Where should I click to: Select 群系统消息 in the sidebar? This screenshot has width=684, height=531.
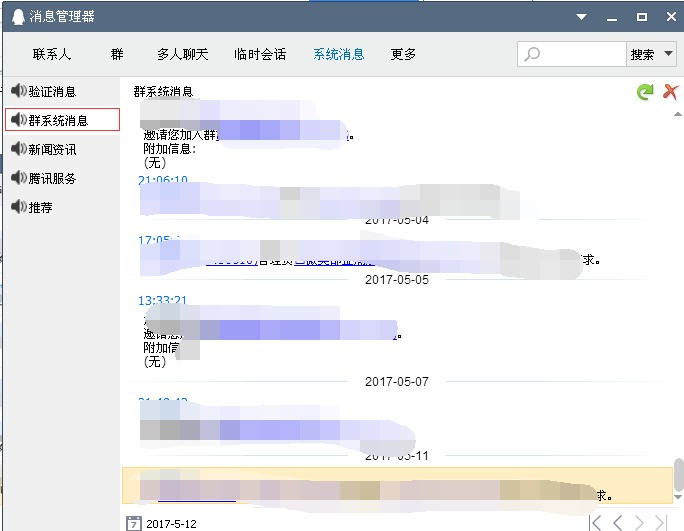click(x=62, y=120)
